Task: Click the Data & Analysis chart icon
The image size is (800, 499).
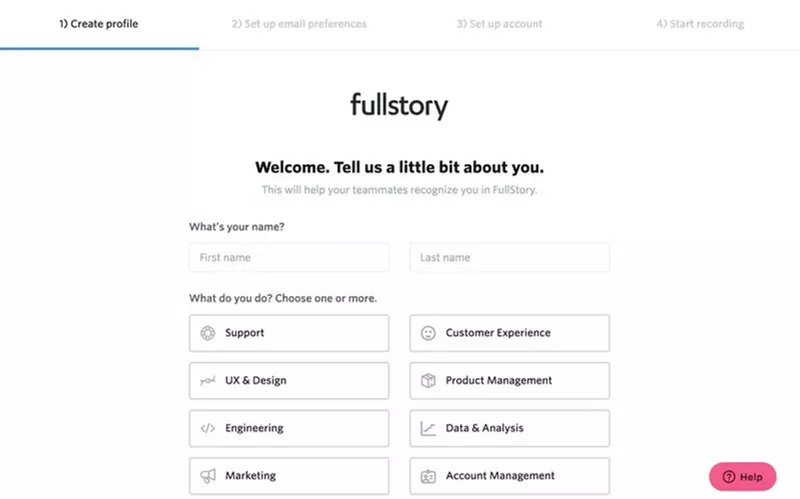Action: [x=428, y=428]
